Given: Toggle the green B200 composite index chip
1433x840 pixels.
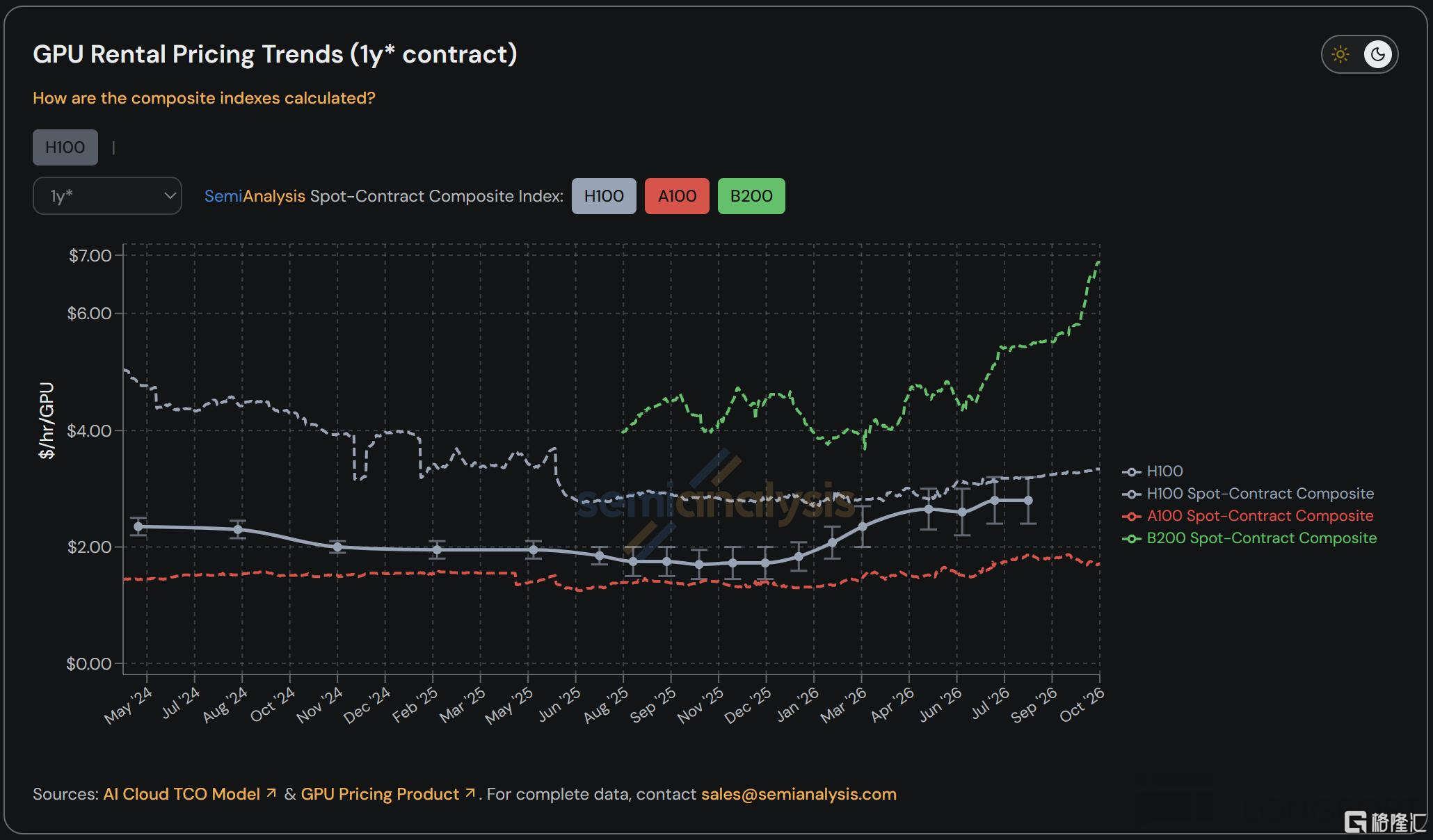Looking at the screenshot, I should coord(751,196).
